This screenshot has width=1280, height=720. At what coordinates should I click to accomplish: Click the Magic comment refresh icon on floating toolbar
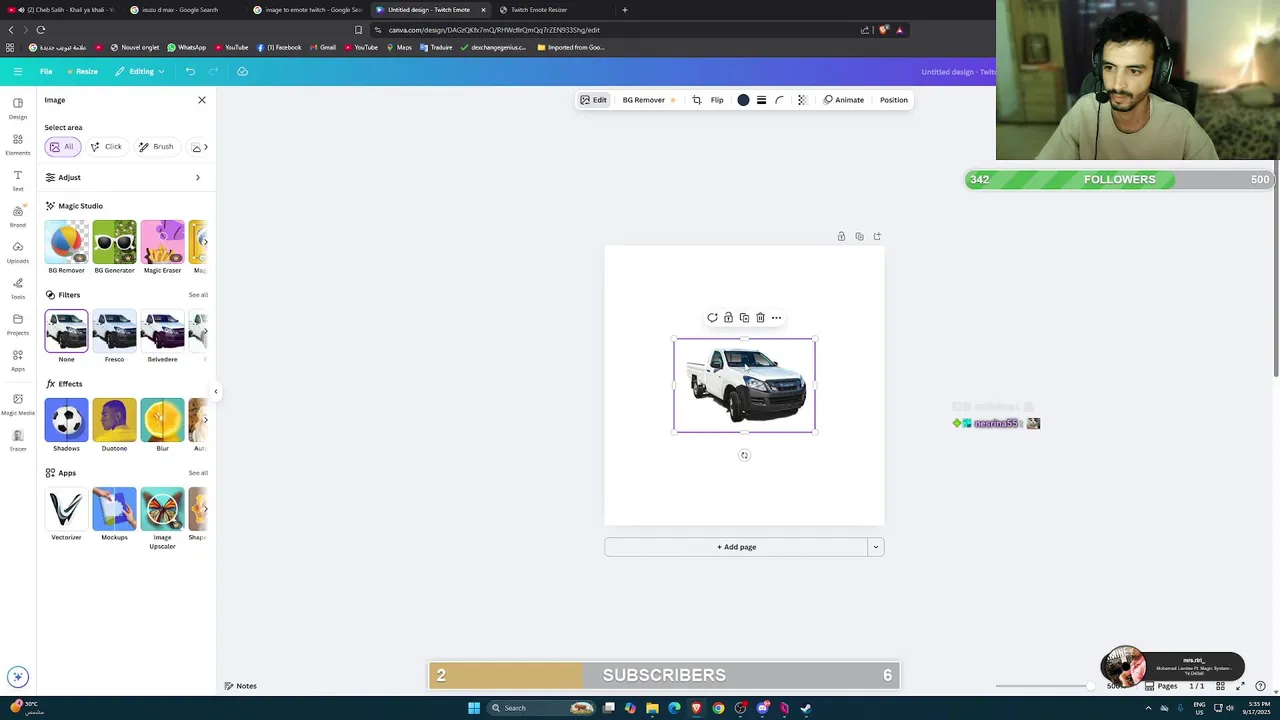(712, 318)
